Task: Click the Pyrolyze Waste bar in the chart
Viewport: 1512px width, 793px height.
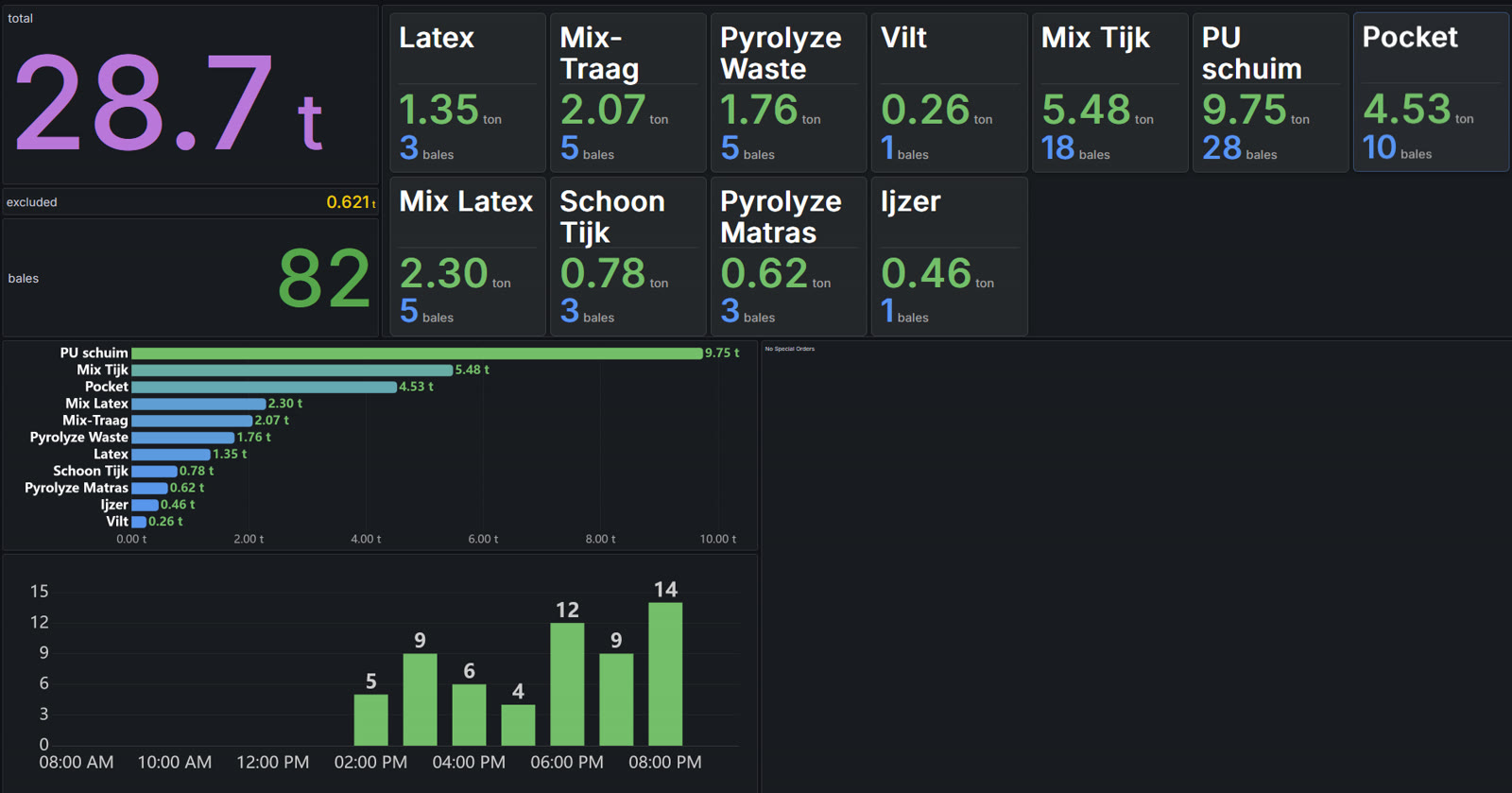Action: coord(182,438)
